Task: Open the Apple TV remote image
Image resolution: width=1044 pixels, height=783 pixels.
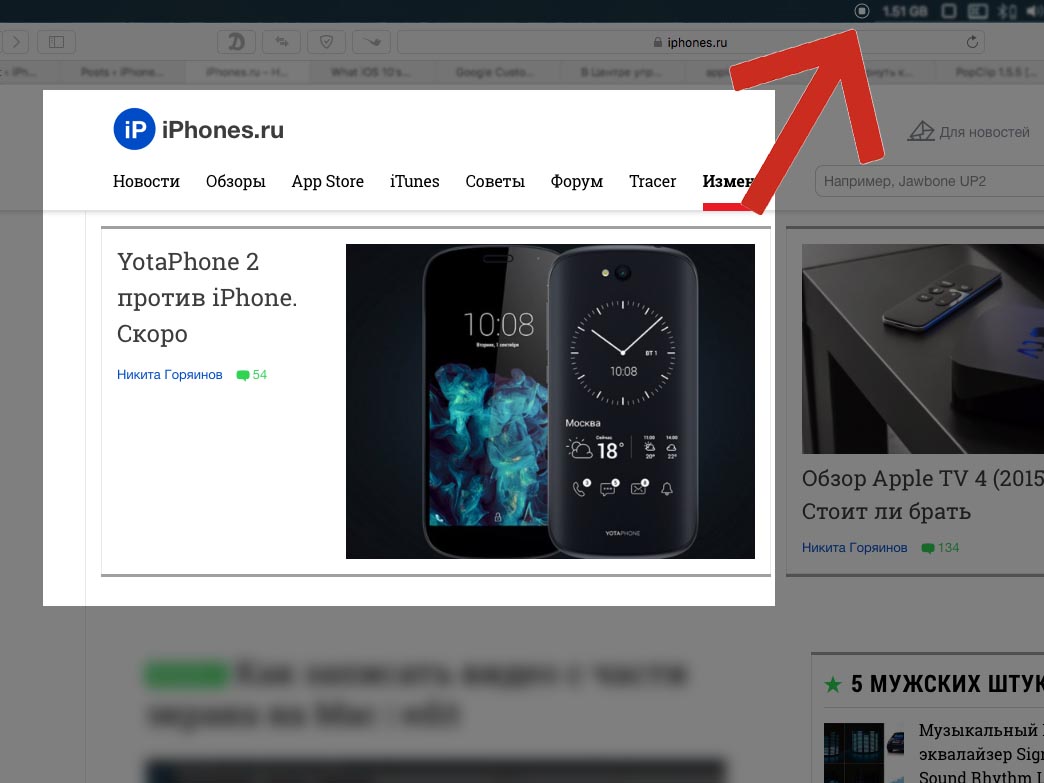Action: 923,349
